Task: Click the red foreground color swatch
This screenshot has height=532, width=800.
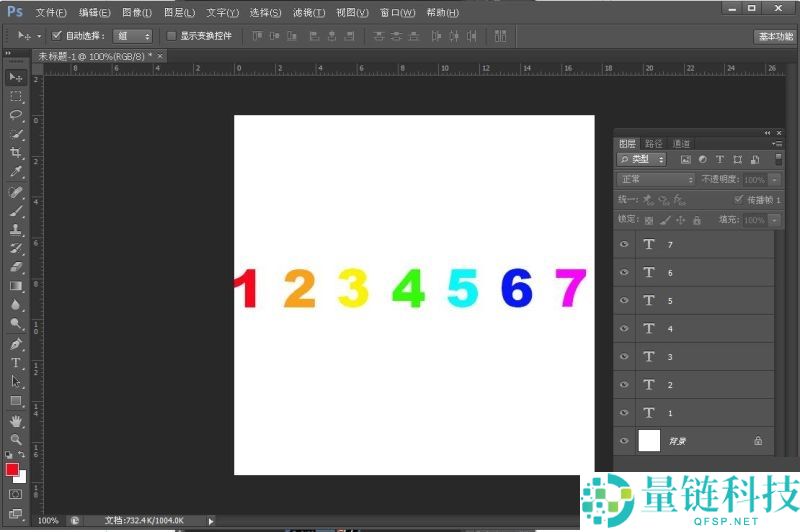Action: pos(12,469)
